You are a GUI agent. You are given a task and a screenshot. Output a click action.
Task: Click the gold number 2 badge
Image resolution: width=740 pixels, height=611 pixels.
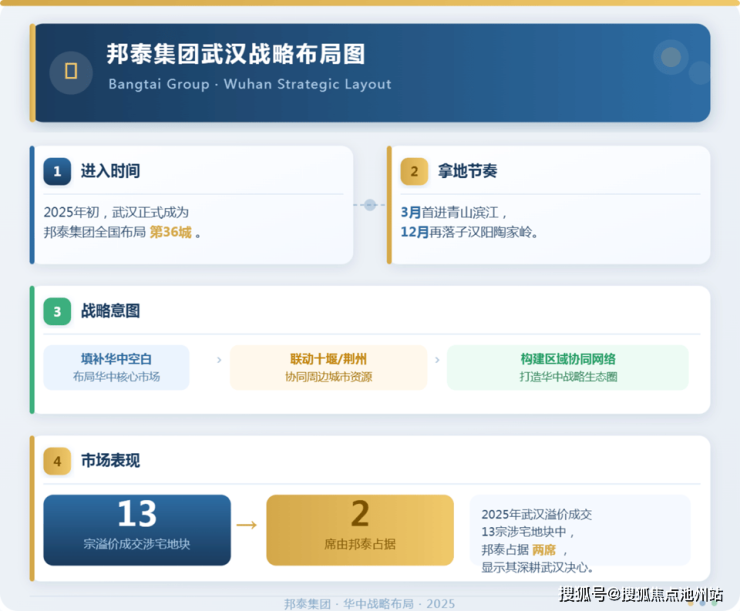[x=414, y=171]
